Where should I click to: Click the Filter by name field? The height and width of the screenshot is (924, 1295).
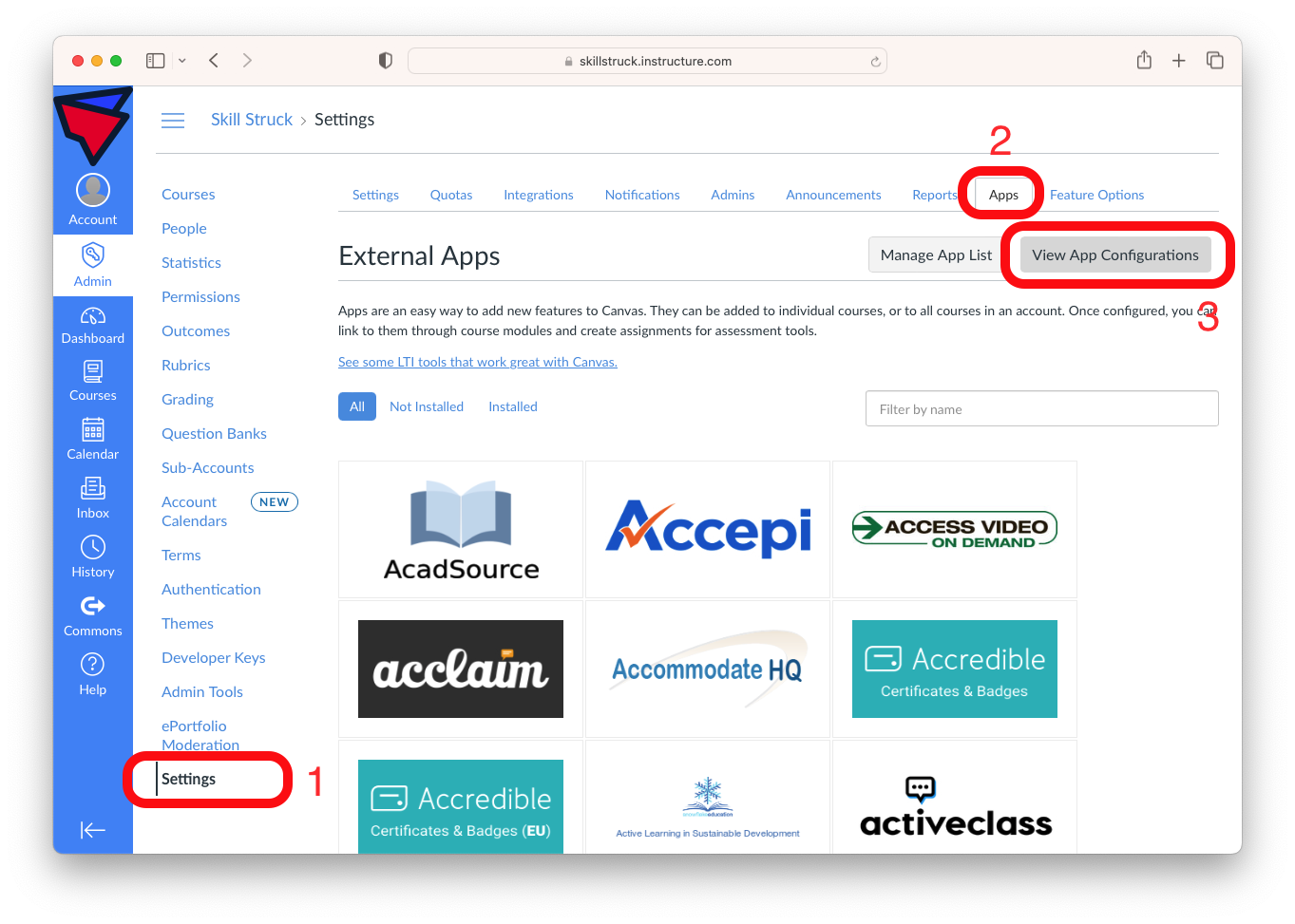(1041, 408)
